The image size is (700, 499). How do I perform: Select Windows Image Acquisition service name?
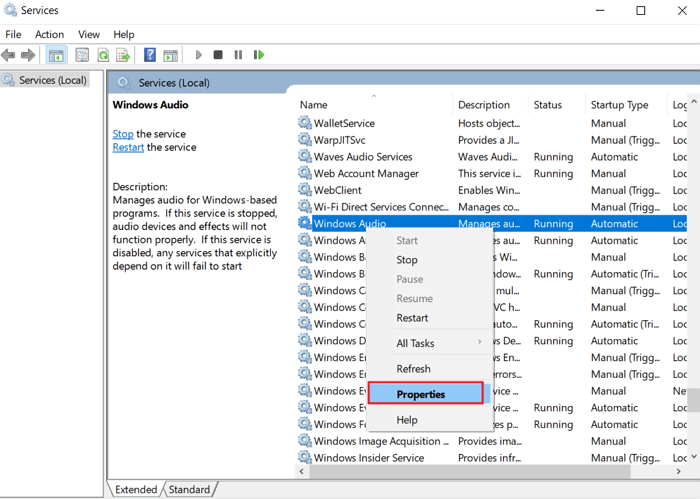coord(381,441)
